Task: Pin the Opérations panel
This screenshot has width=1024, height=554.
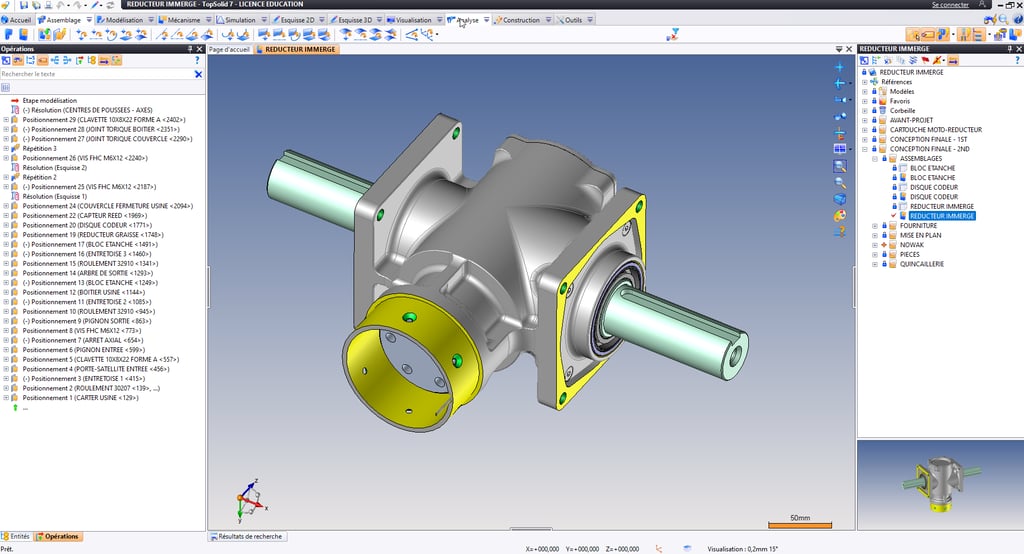Action: (190, 49)
